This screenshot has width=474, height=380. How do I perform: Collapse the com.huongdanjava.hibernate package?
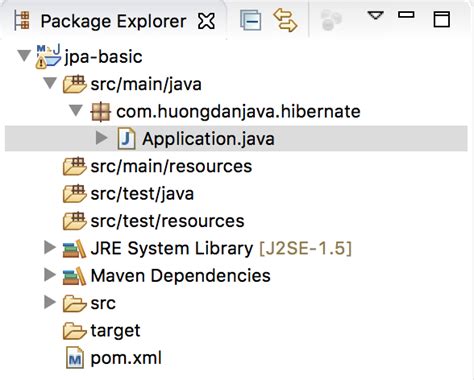(76, 110)
